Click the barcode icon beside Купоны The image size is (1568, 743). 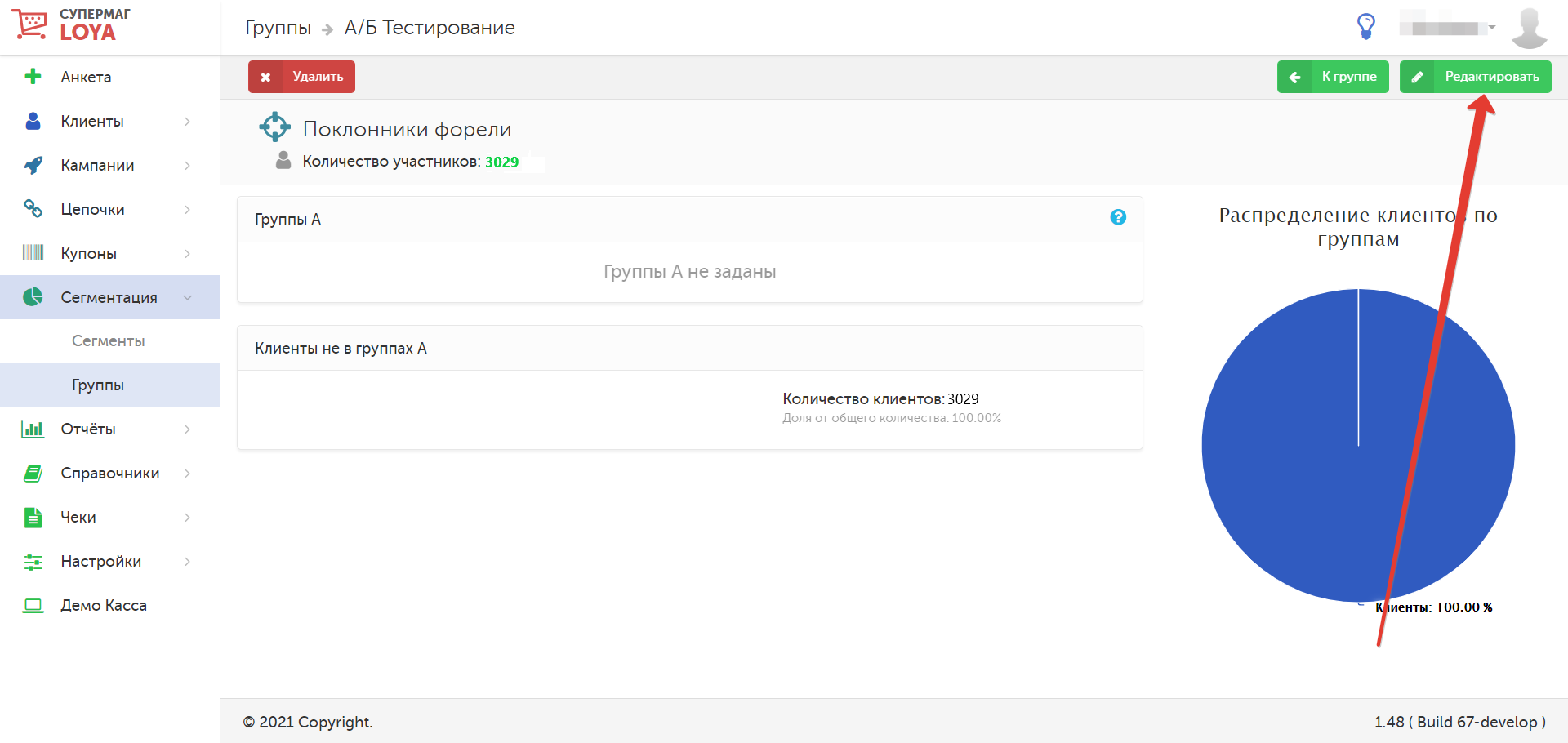coord(33,253)
